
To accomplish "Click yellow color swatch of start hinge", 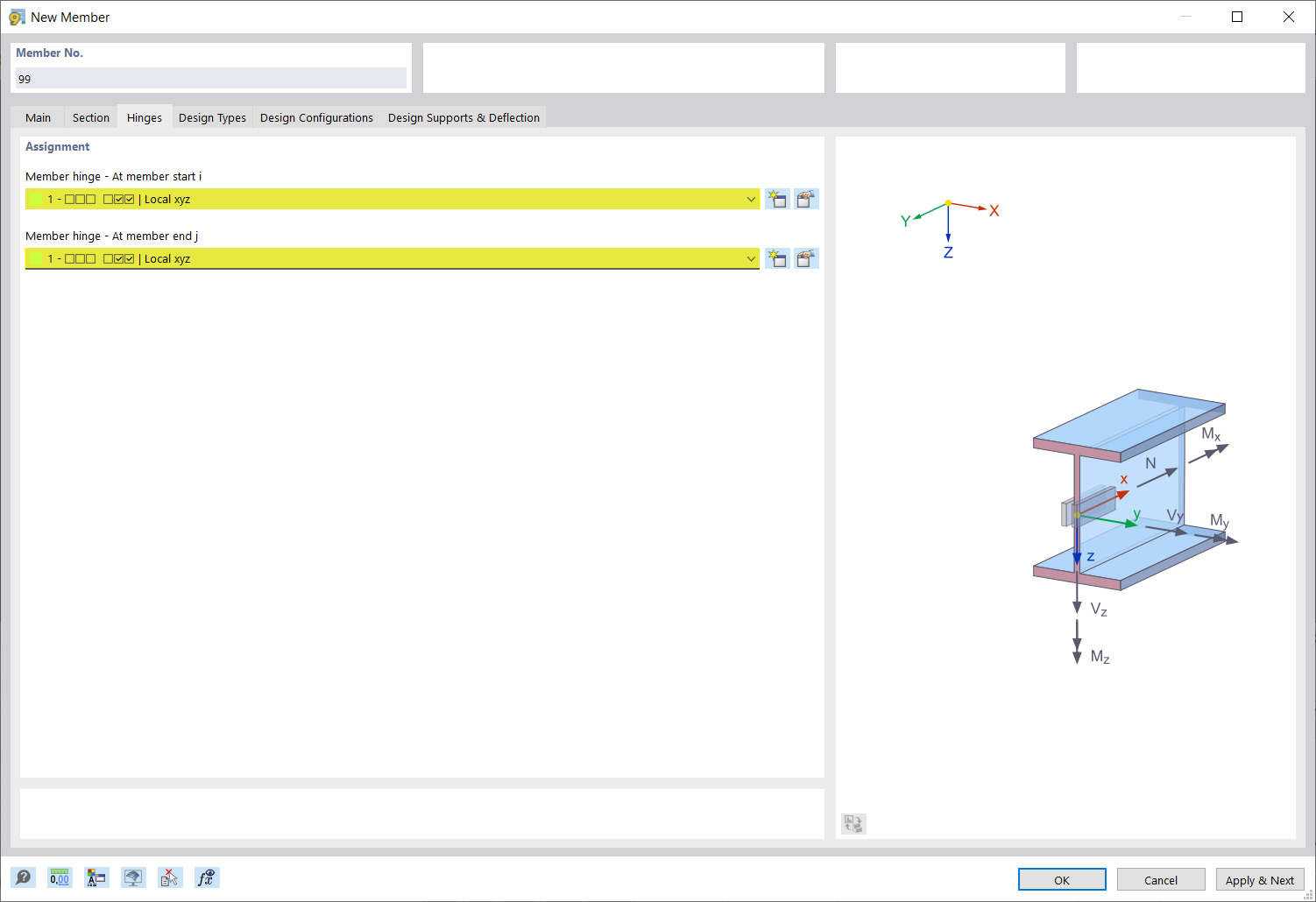I will tap(35, 199).
